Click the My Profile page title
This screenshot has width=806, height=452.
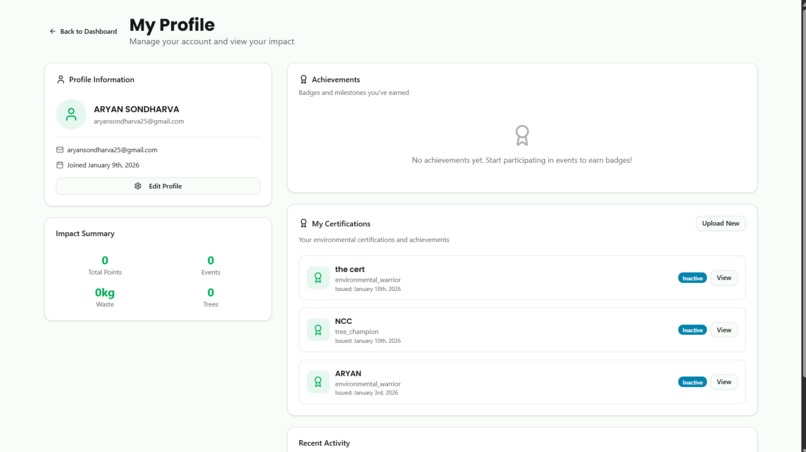(x=172, y=25)
